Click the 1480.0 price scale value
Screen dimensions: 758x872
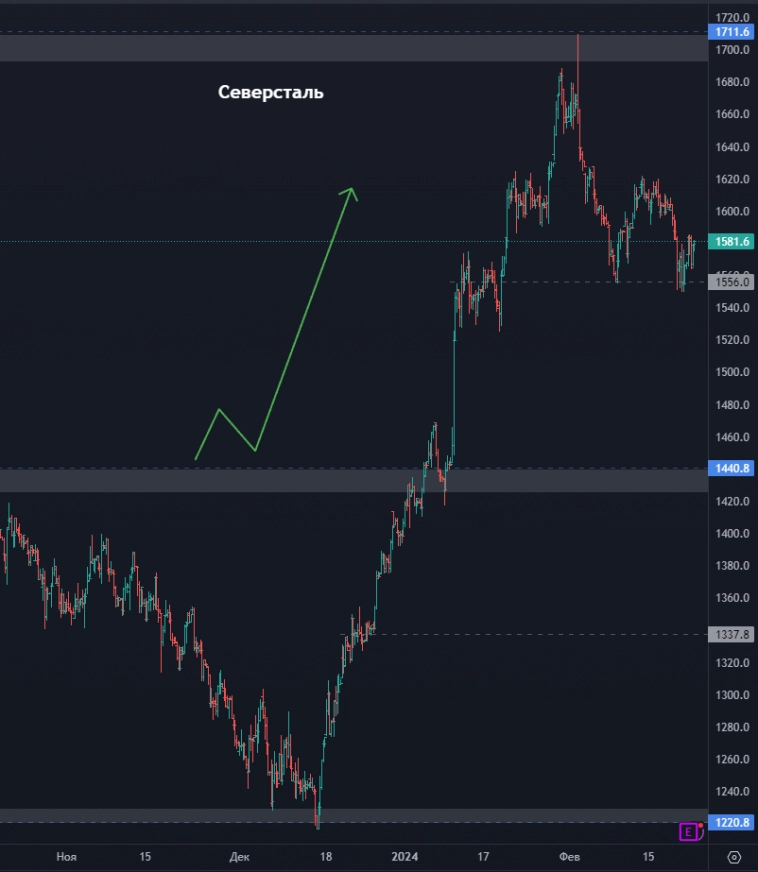(732, 405)
